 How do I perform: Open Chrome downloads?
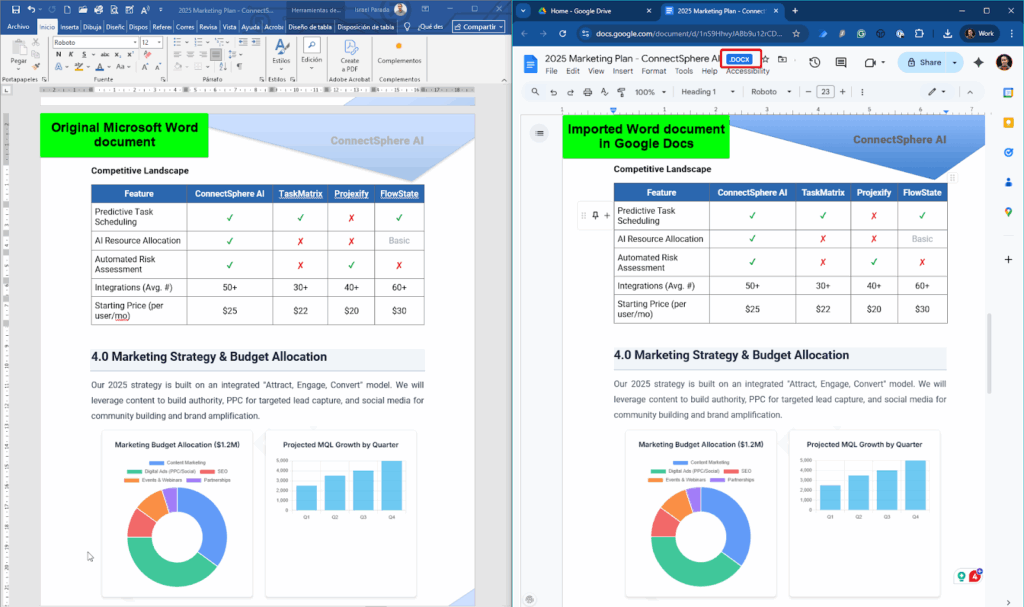point(947,33)
